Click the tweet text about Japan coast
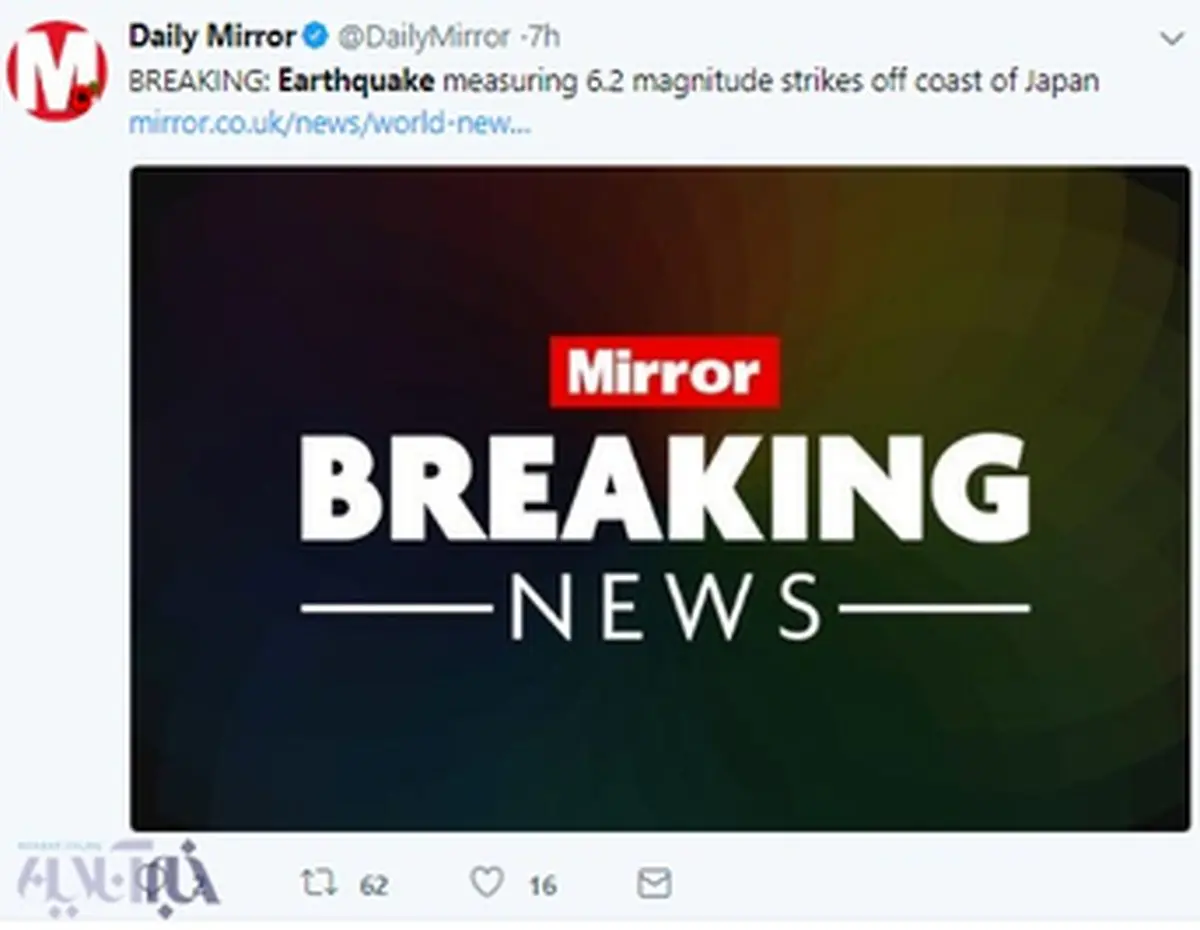The height and width of the screenshot is (930, 1200). pyautogui.click(x=613, y=81)
